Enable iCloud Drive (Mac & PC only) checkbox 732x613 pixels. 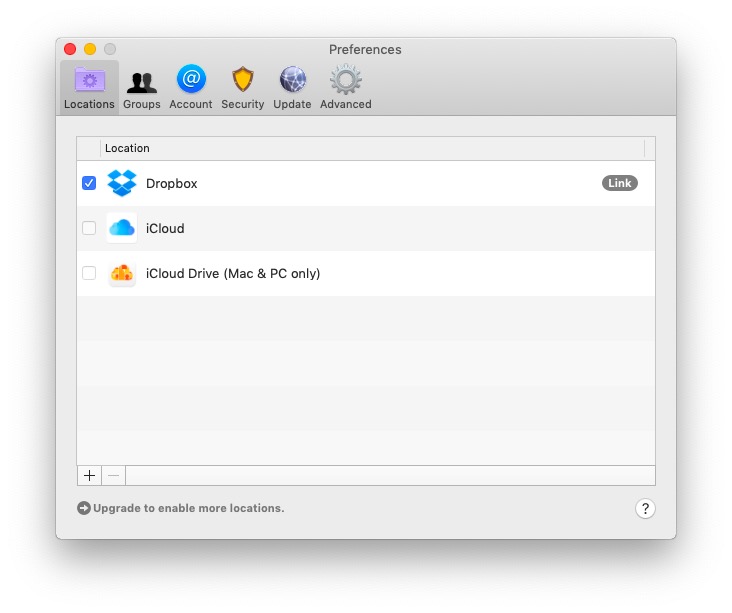89,273
